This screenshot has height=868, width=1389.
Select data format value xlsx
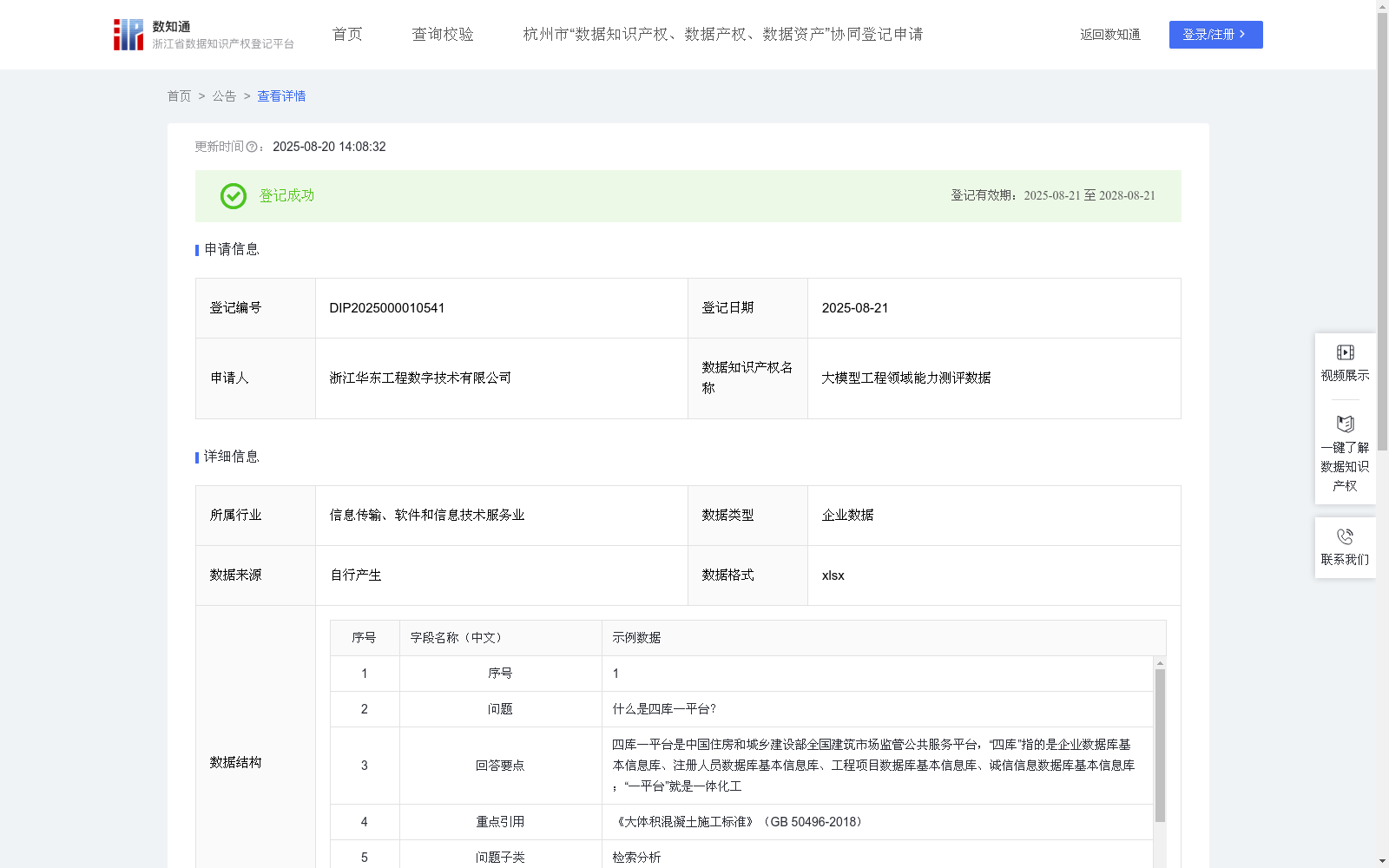pyautogui.click(x=833, y=575)
